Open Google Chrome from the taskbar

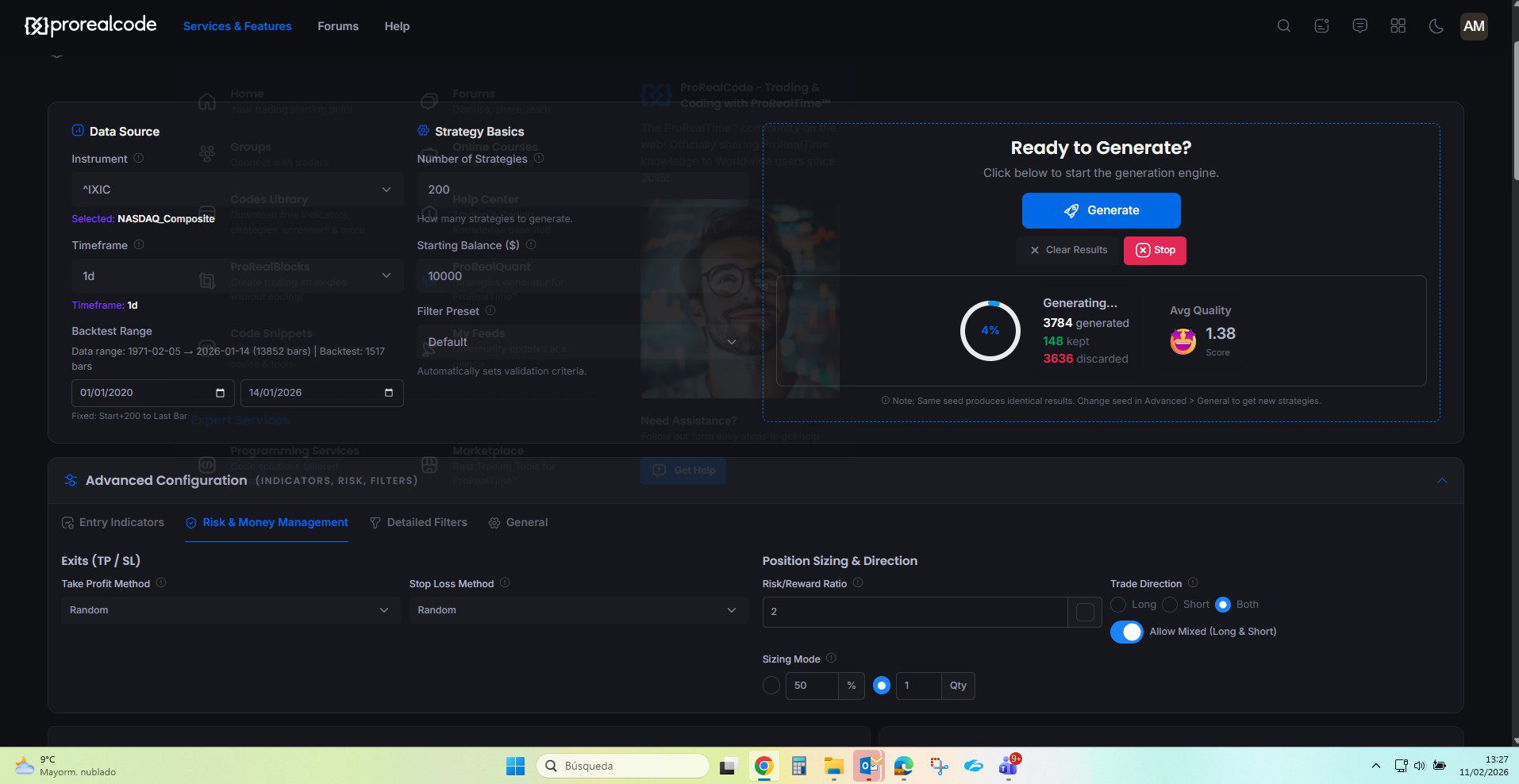point(763,766)
